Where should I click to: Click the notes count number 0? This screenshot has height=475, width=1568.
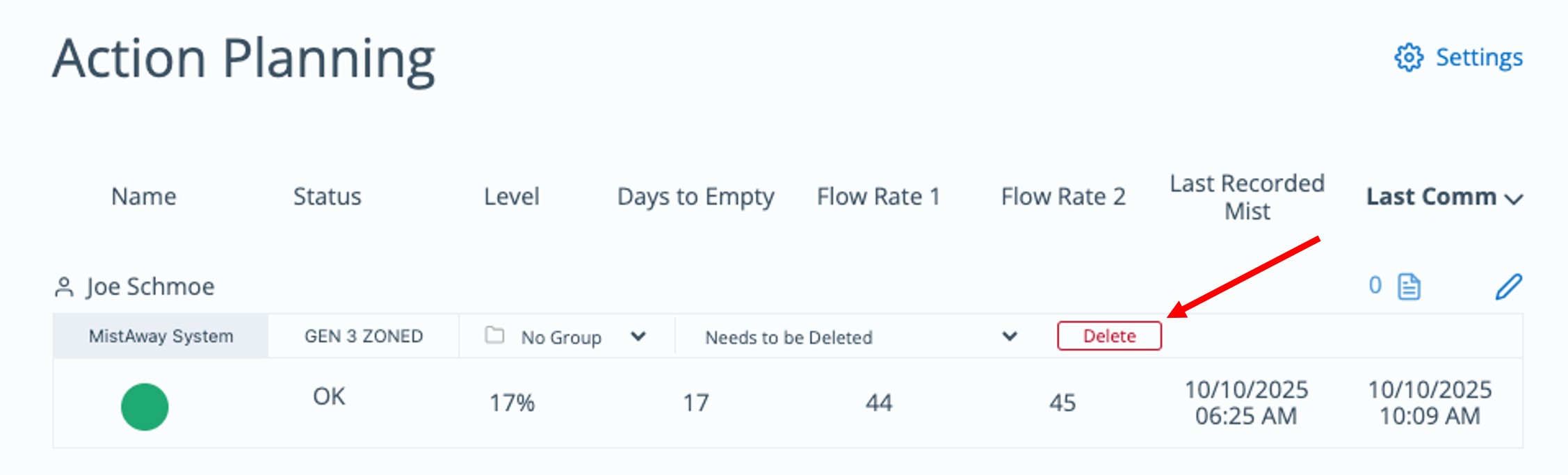point(1375,286)
